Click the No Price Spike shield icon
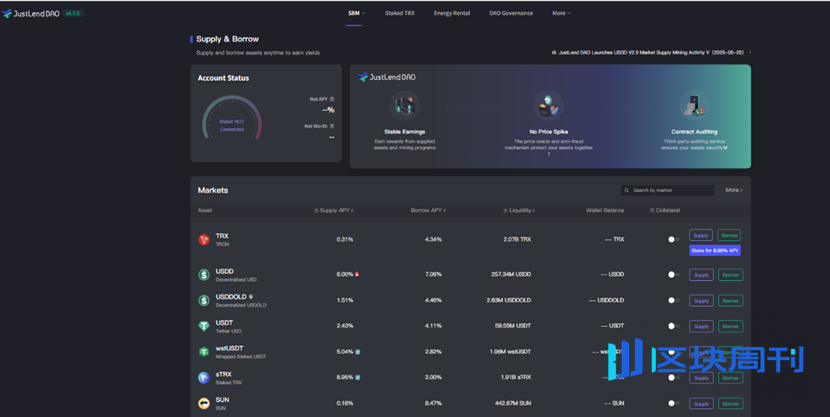Image resolution: width=830 pixels, height=417 pixels. [x=548, y=105]
